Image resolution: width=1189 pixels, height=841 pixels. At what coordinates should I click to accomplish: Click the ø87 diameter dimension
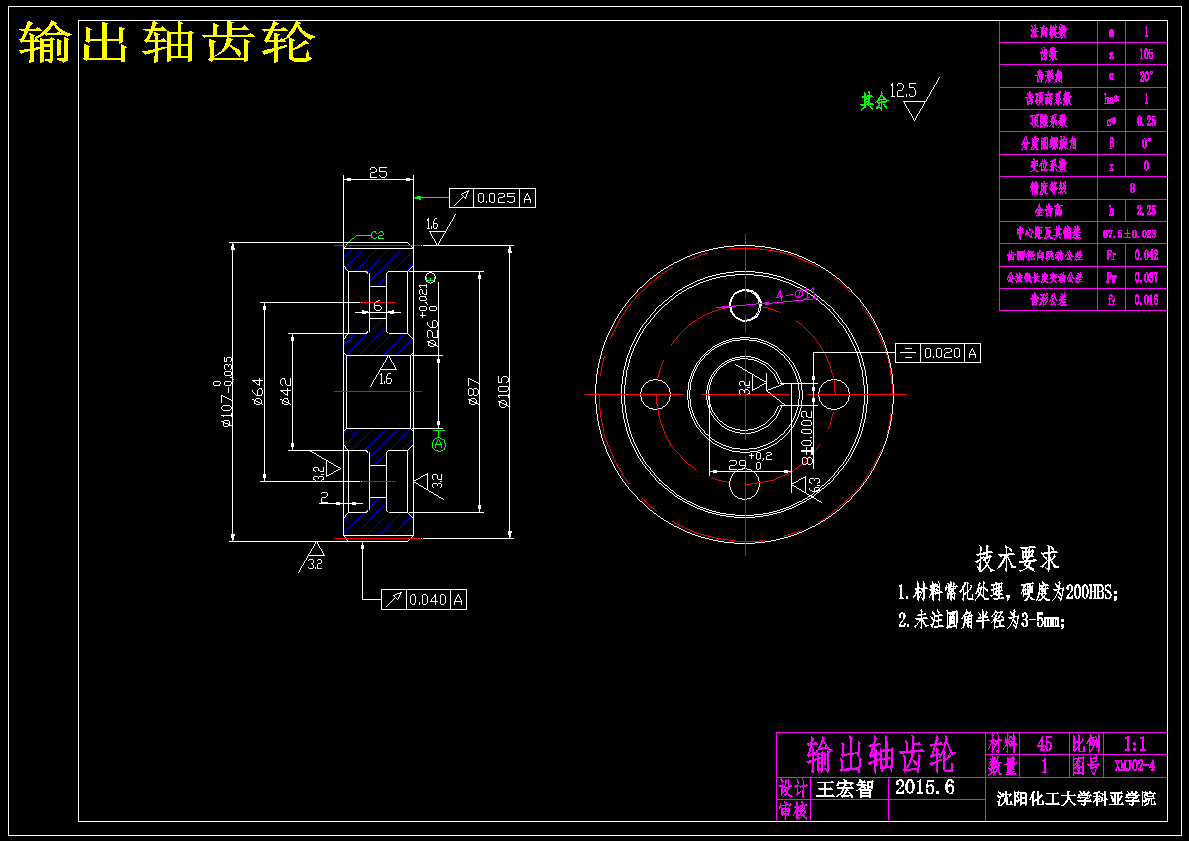coord(474,391)
